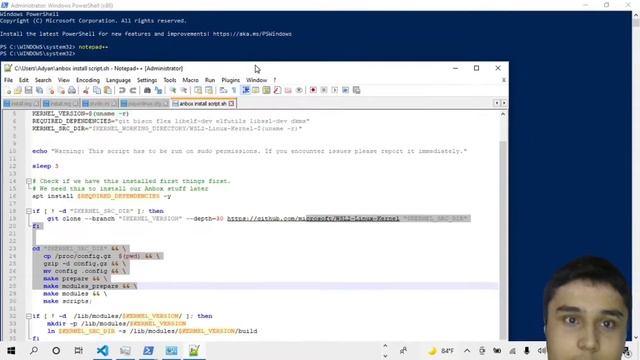Screen dimensions: 640x360
Task: Click the Open file toolbar icon
Action: 18,90
